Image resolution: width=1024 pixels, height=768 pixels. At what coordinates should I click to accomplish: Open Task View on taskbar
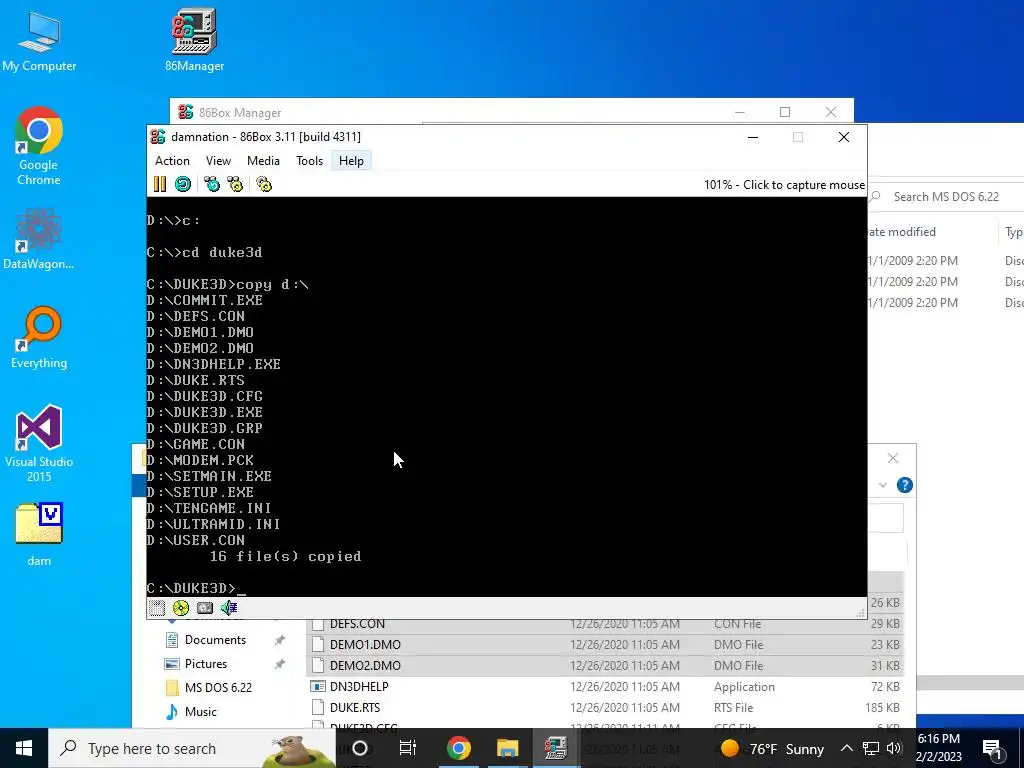(x=408, y=748)
